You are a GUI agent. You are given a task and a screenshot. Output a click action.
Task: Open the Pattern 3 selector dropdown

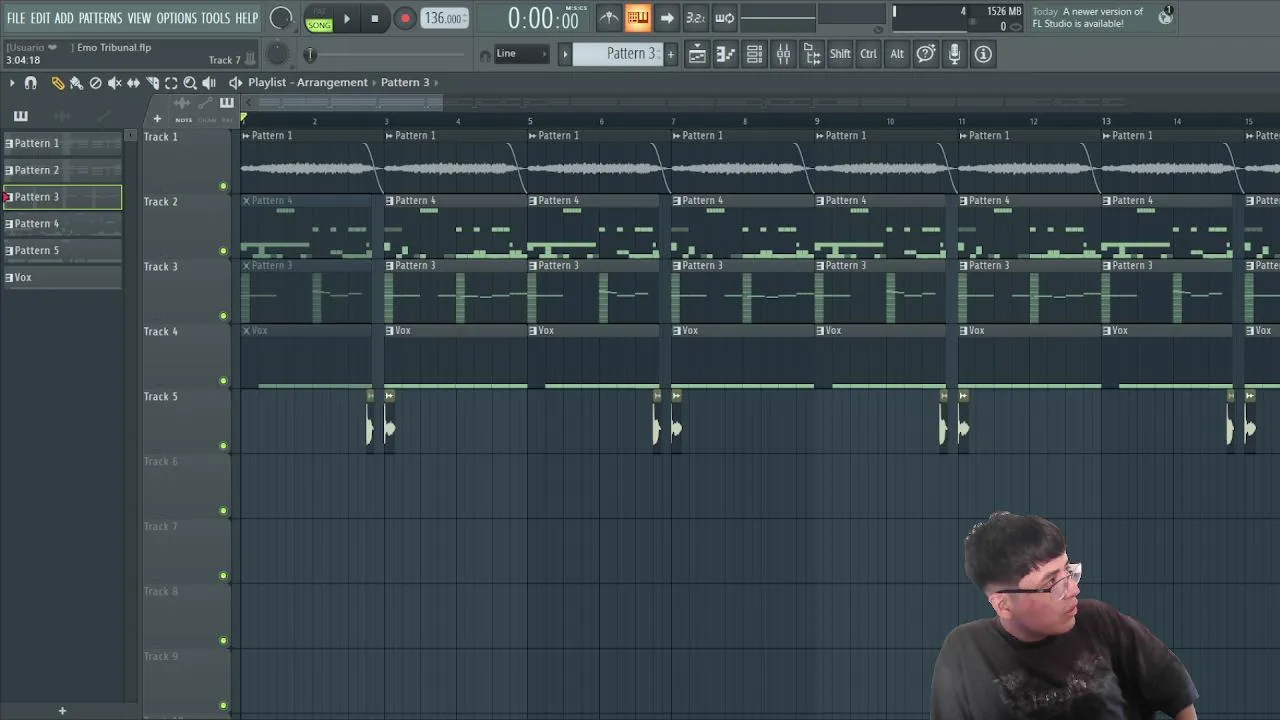coord(617,54)
